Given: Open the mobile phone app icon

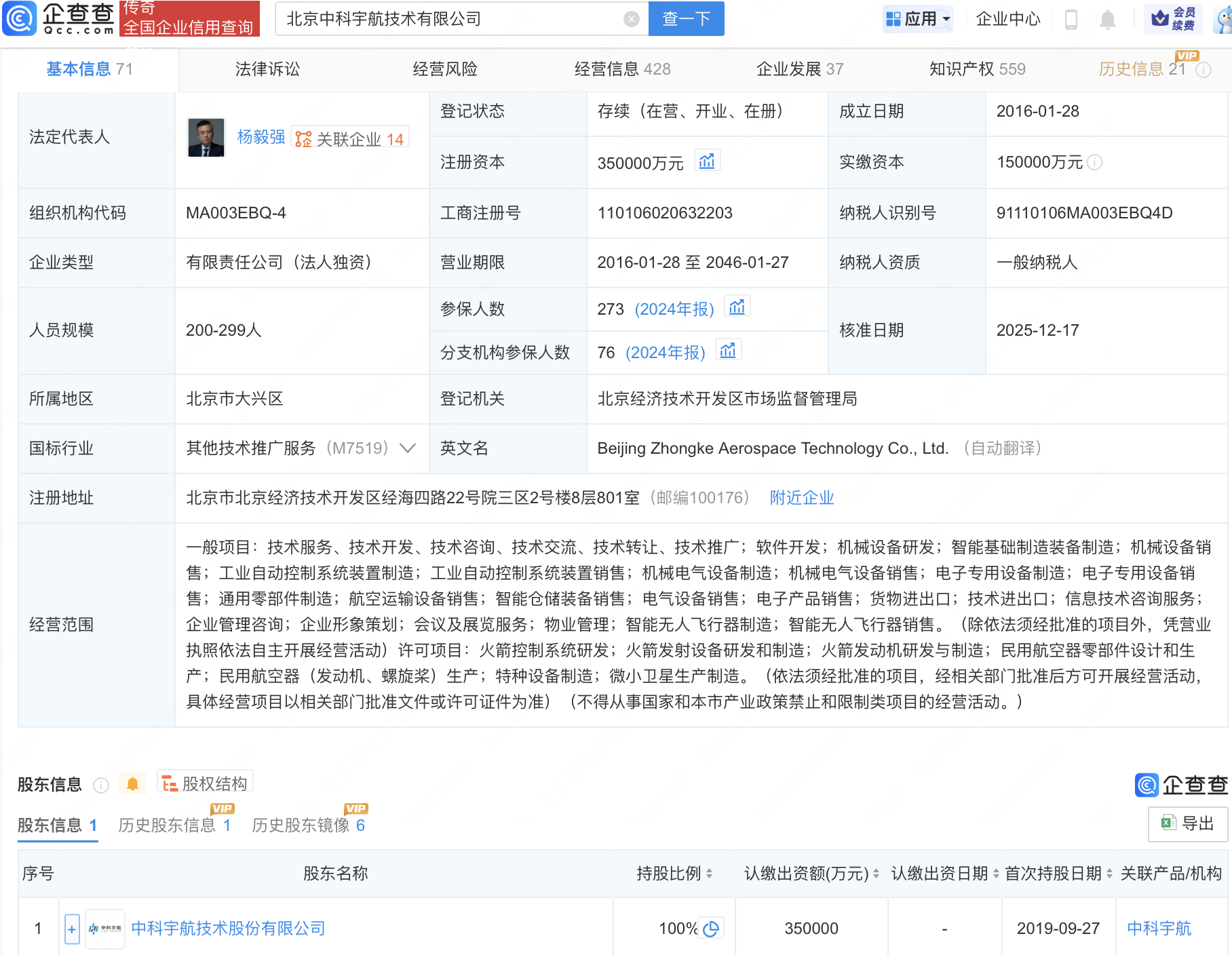Looking at the screenshot, I should (x=1071, y=20).
